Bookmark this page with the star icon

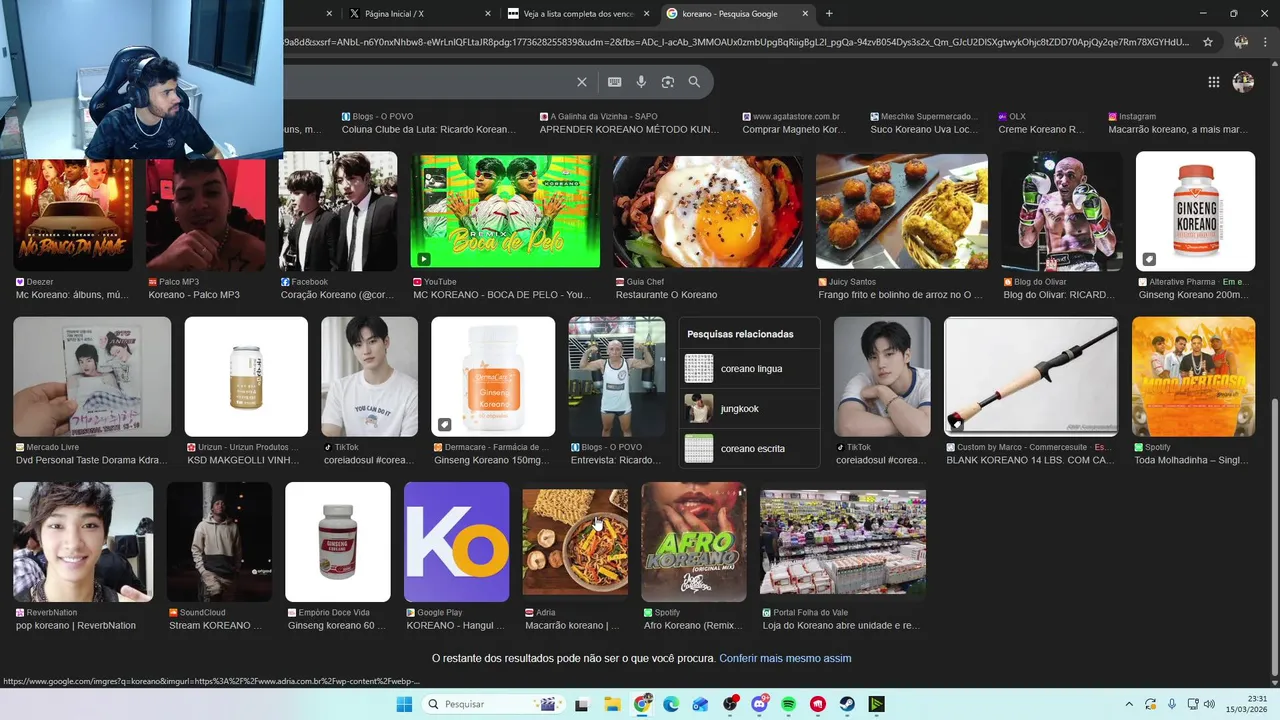pos(1208,42)
